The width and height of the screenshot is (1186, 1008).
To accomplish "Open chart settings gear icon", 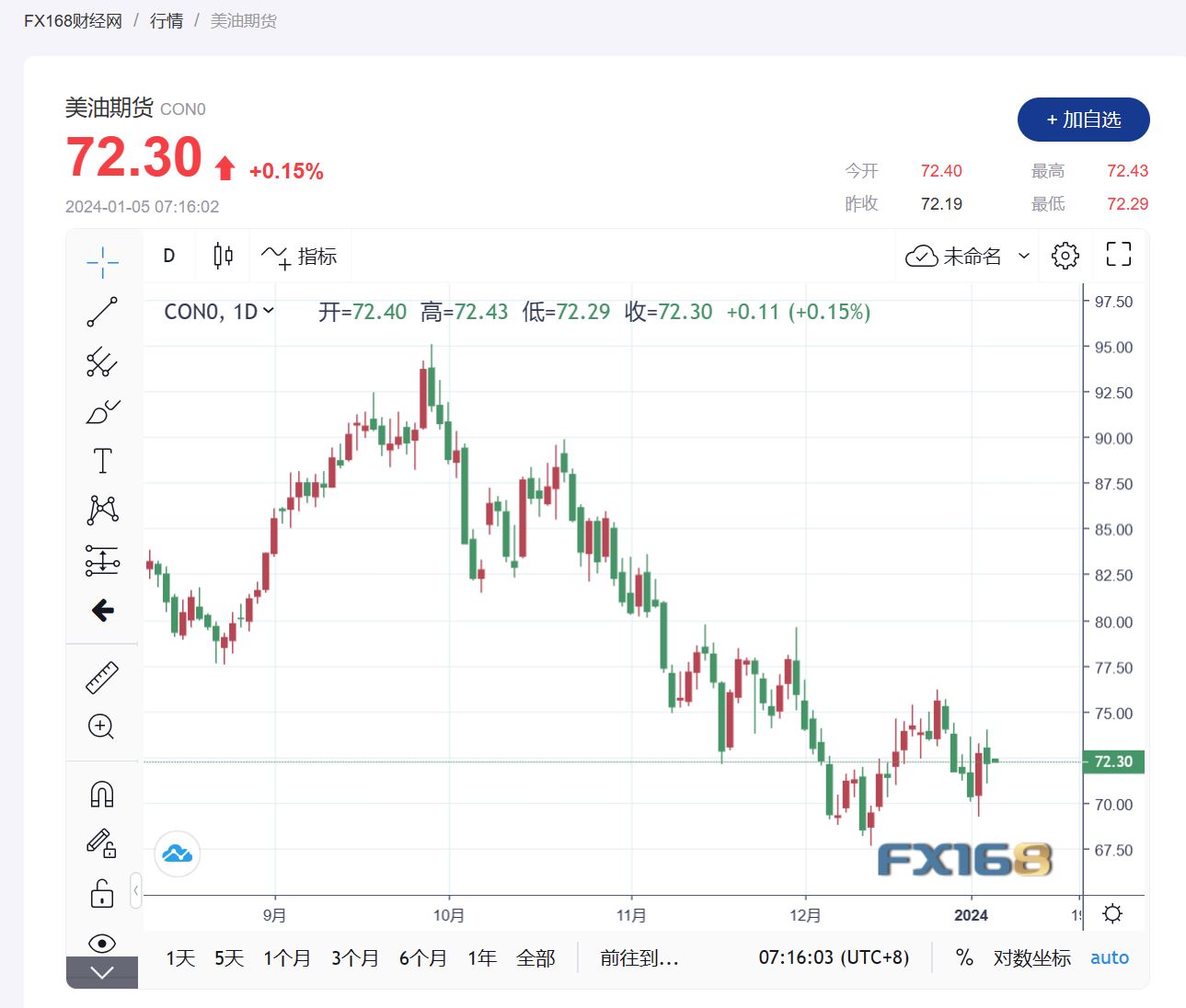I will [1065, 256].
